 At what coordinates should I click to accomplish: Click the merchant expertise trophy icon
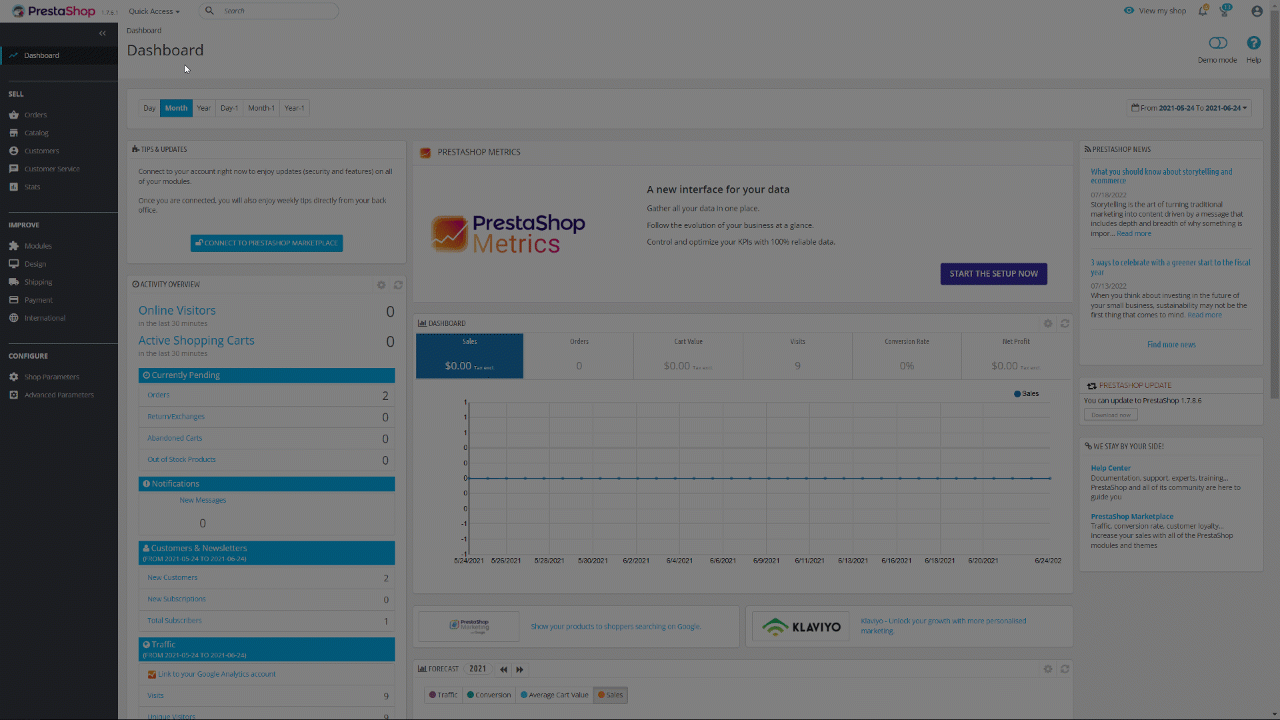(1224, 11)
